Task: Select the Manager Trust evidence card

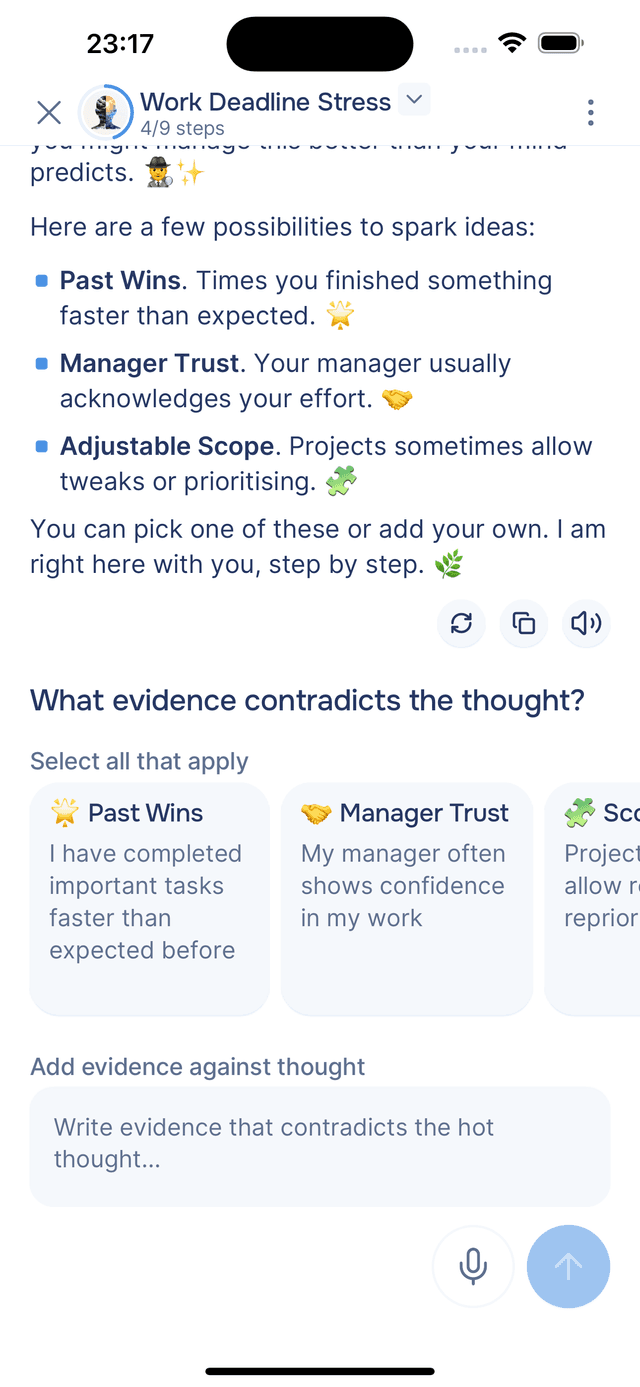Action: (x=406, y=898)
